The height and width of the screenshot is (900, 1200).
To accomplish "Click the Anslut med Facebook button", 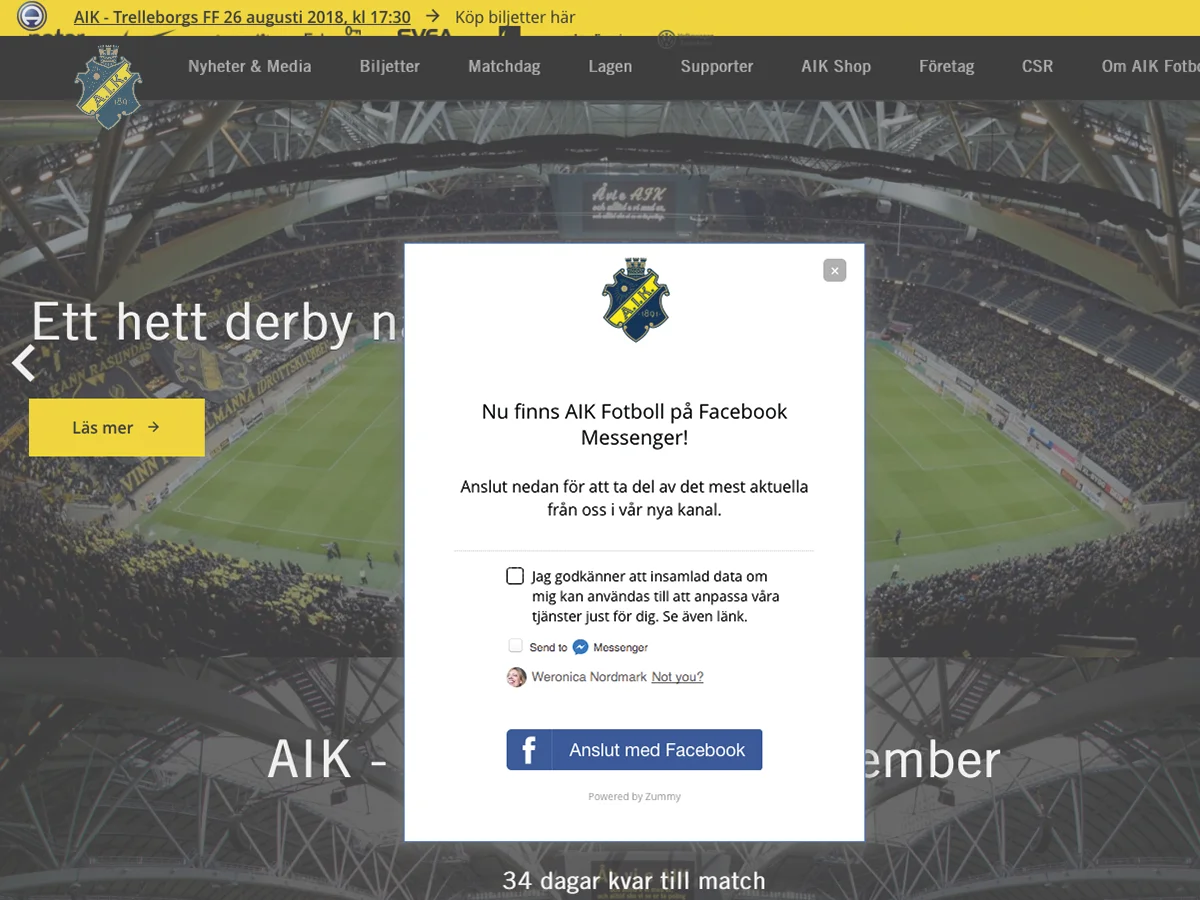I will click(634, 750).
